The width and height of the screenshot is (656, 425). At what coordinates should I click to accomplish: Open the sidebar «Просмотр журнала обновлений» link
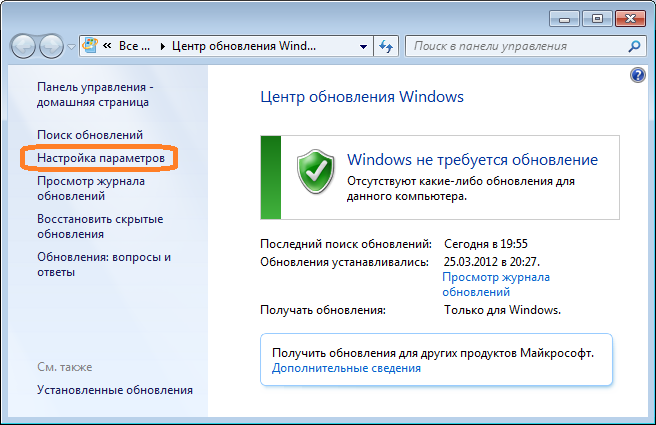click(91, 188)
